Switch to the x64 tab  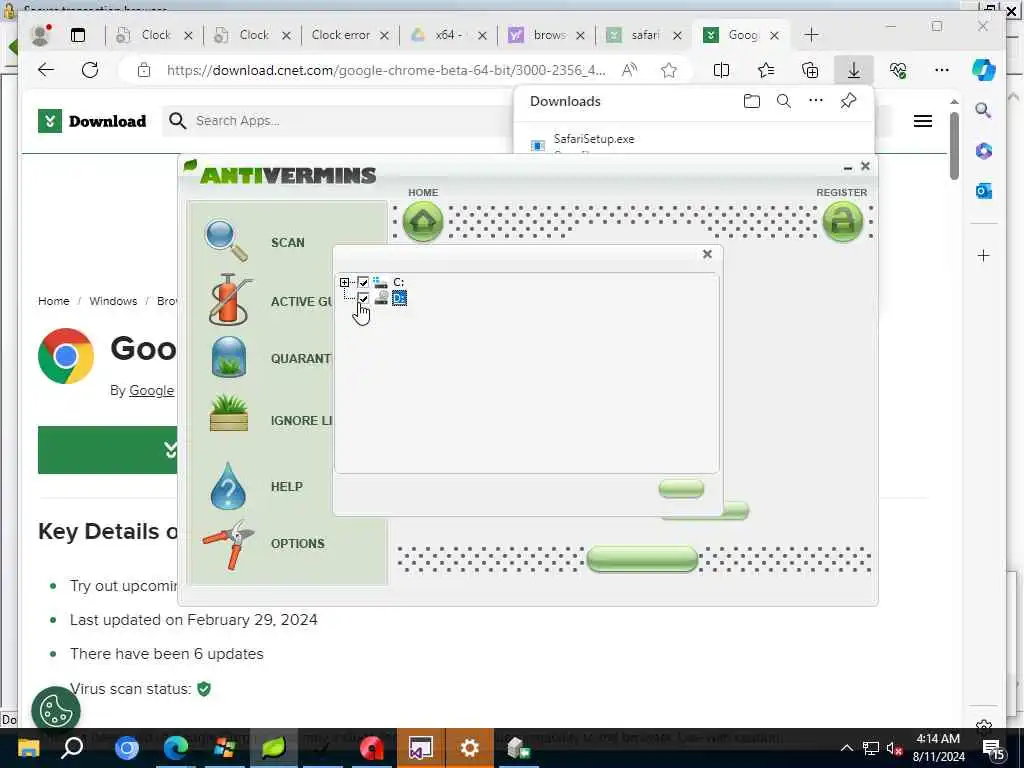(447, 35)
